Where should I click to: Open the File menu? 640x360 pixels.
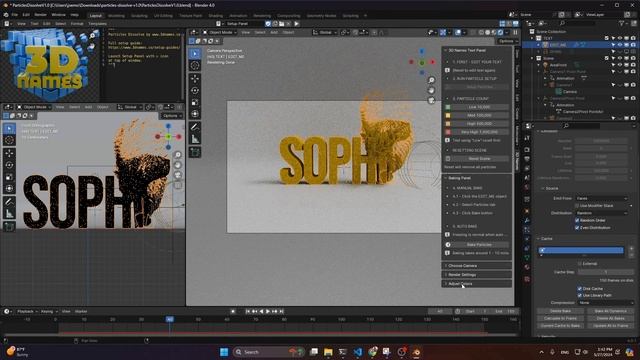(14, 15)
